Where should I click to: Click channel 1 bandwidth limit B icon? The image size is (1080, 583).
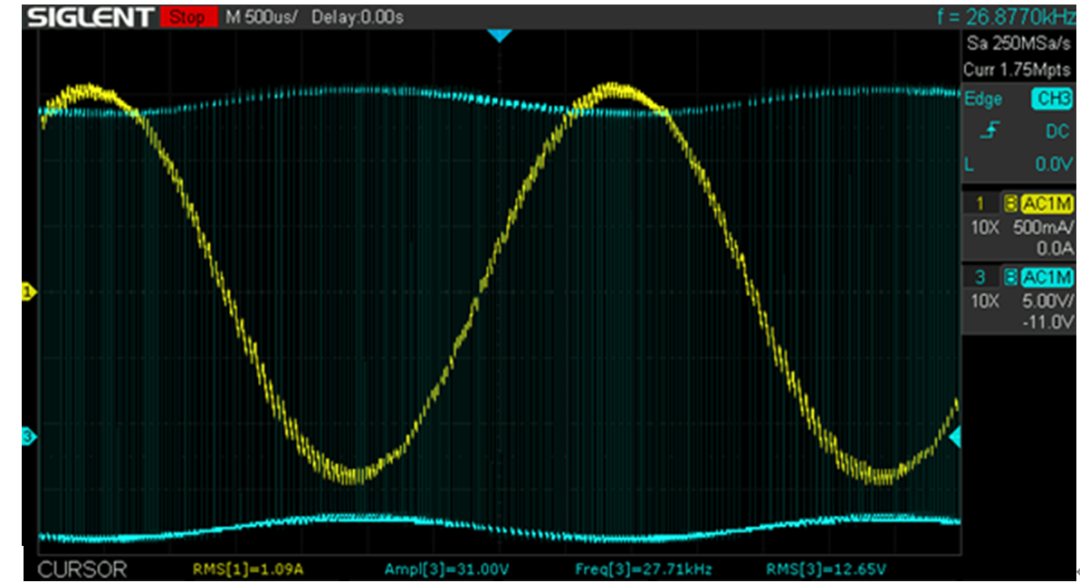pyautogui.click(x=1010, y=203)
